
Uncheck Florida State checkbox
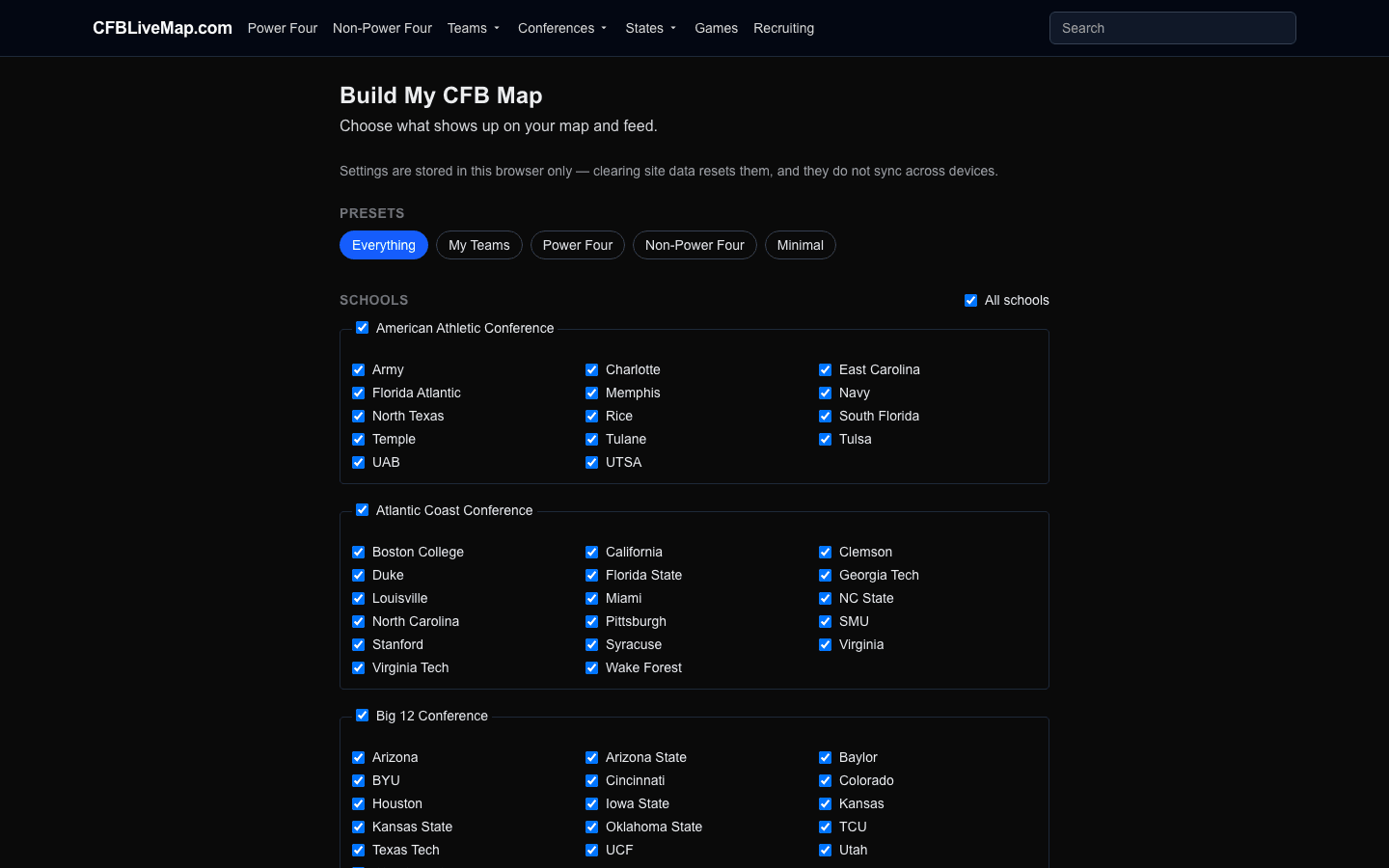pos(591,575)
